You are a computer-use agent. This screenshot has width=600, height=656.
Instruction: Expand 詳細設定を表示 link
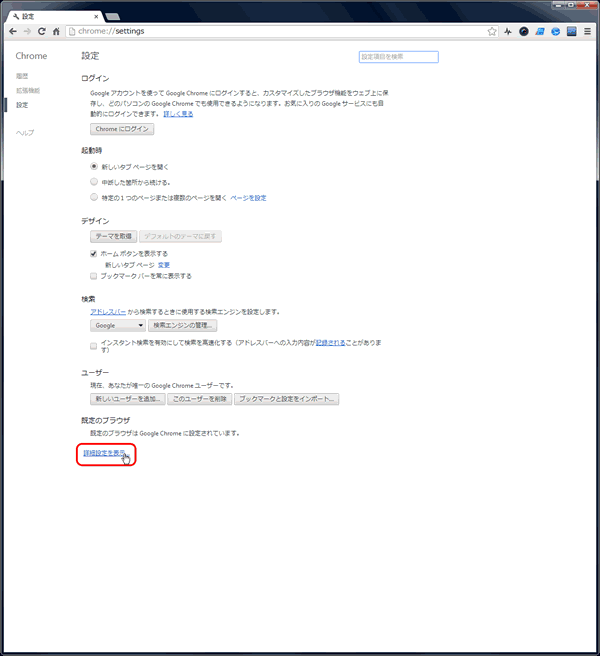105,453
